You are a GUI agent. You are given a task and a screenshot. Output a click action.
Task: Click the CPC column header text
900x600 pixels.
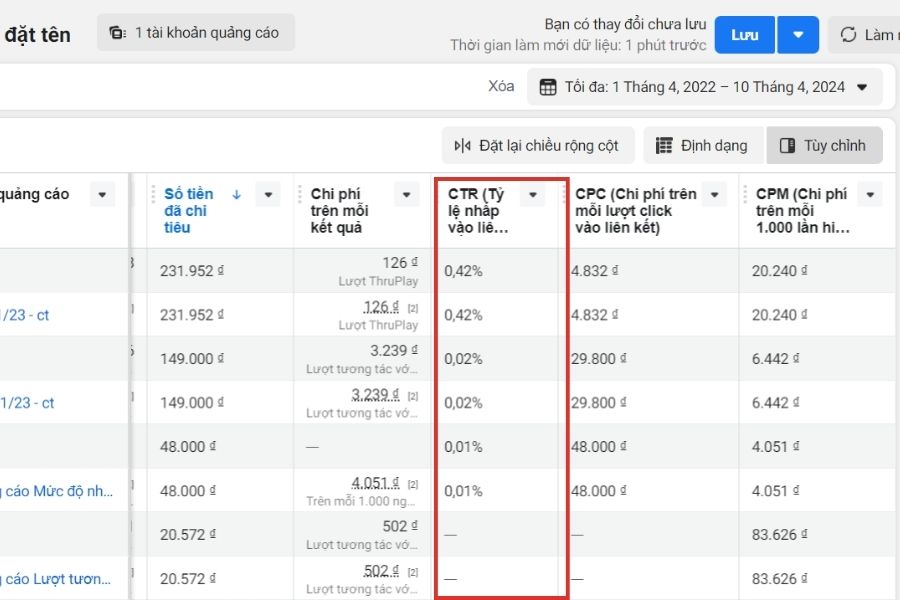[636, 211]
